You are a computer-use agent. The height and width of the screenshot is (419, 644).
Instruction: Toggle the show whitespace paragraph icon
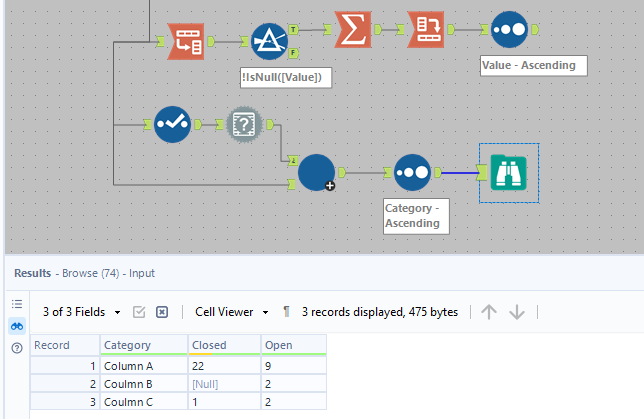pyautogui.click(x=286, y=312)
